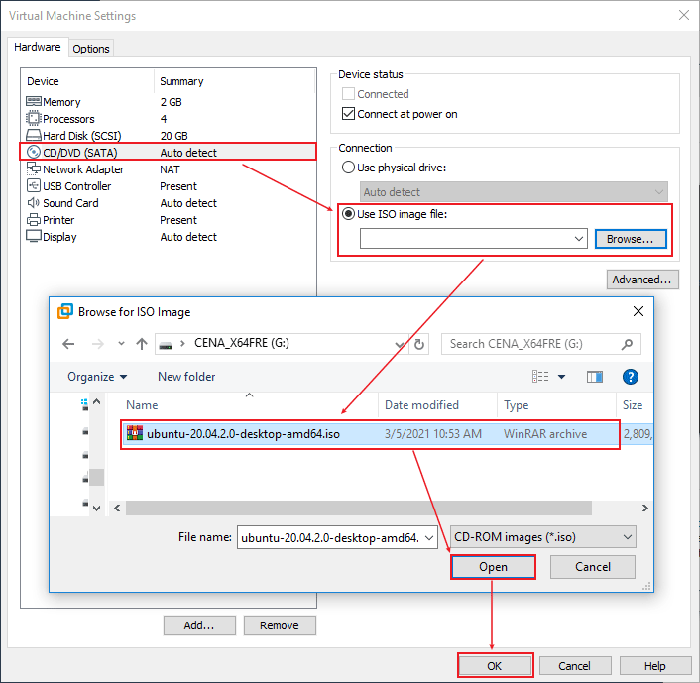
Task: Select the CD/DVD (SATA) disc icon
Action: pos(33,153)
